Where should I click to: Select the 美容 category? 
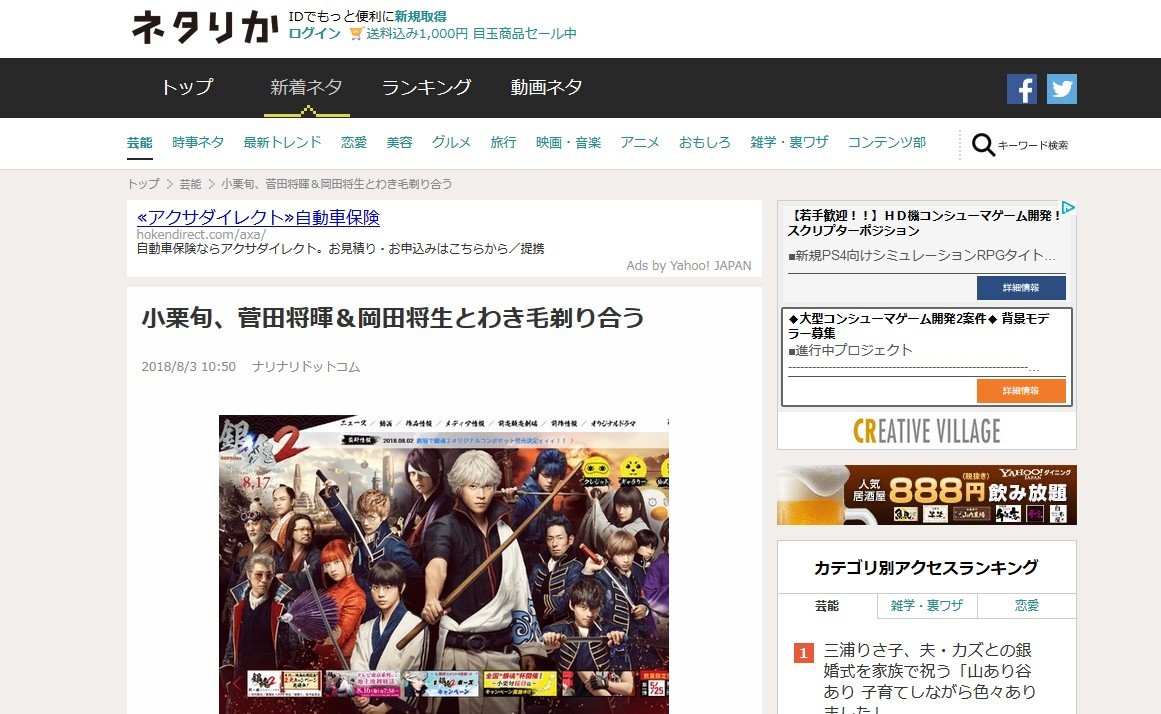399,142
